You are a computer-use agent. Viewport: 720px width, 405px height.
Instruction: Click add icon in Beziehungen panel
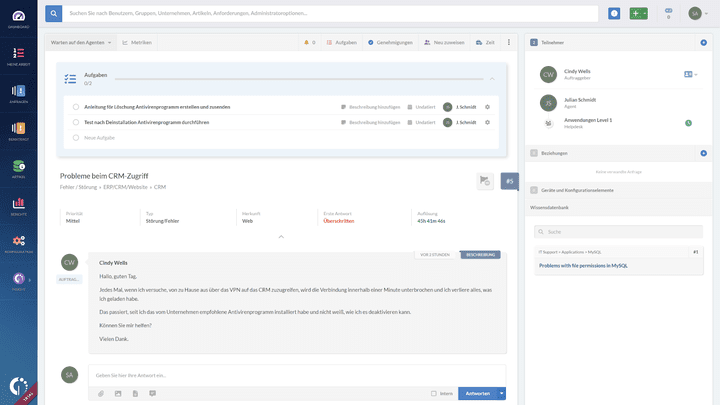[703, 153]
